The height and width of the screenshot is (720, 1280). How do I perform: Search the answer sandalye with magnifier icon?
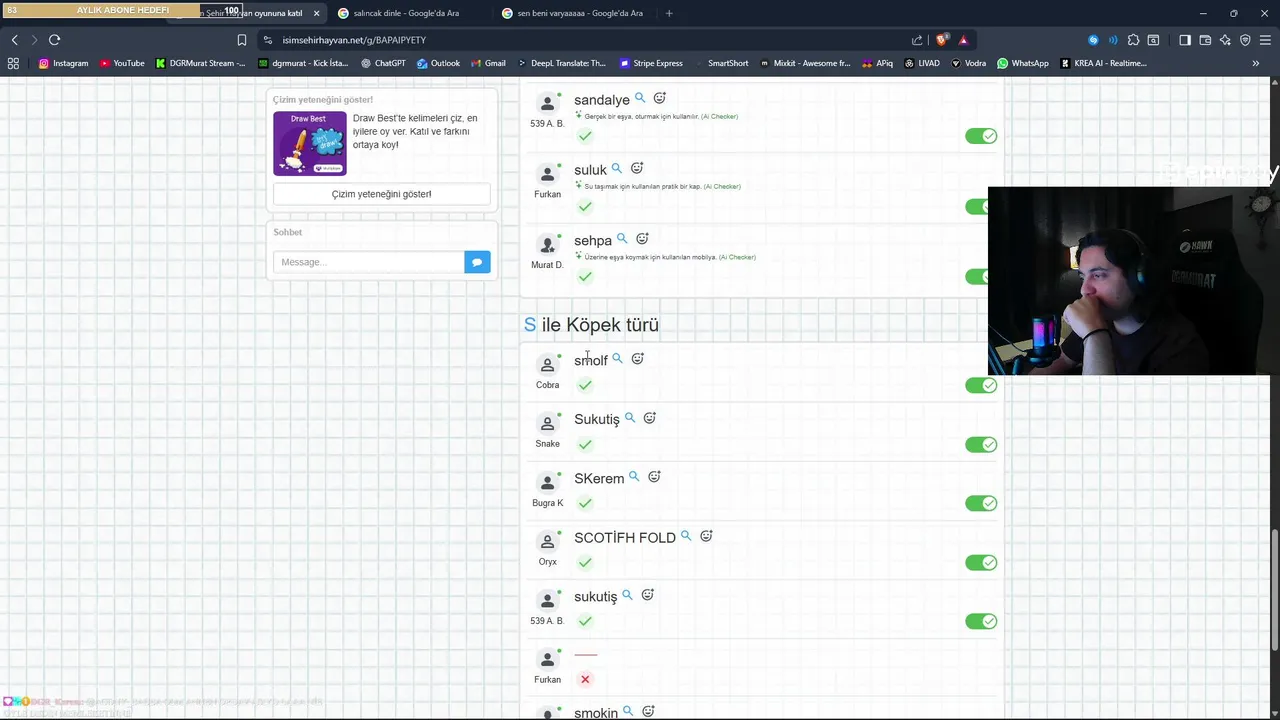pos(640,98)
